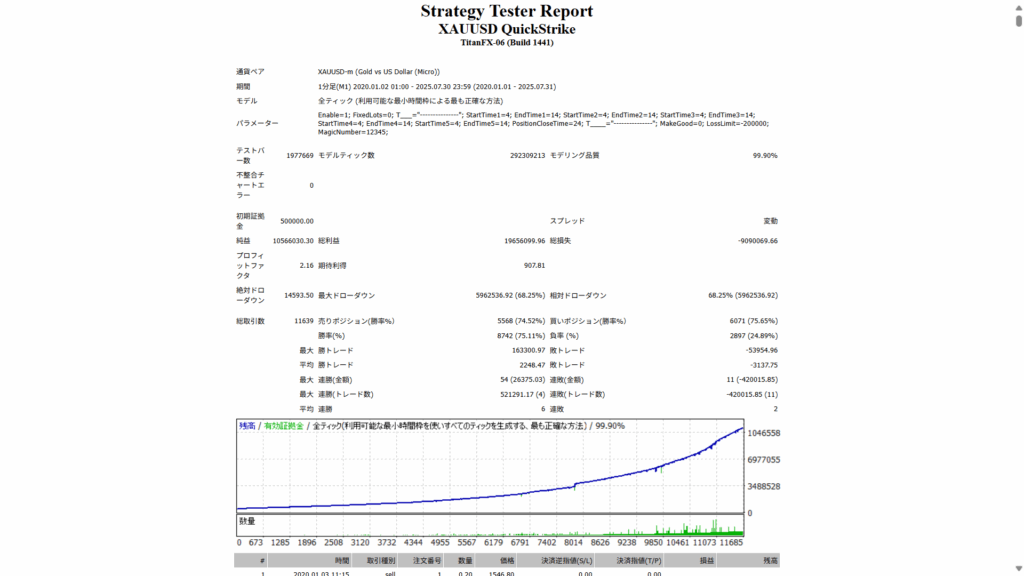Click the green '有効証拠金' chart legend
Viewport: 1024px width, 576px height.
283,426
